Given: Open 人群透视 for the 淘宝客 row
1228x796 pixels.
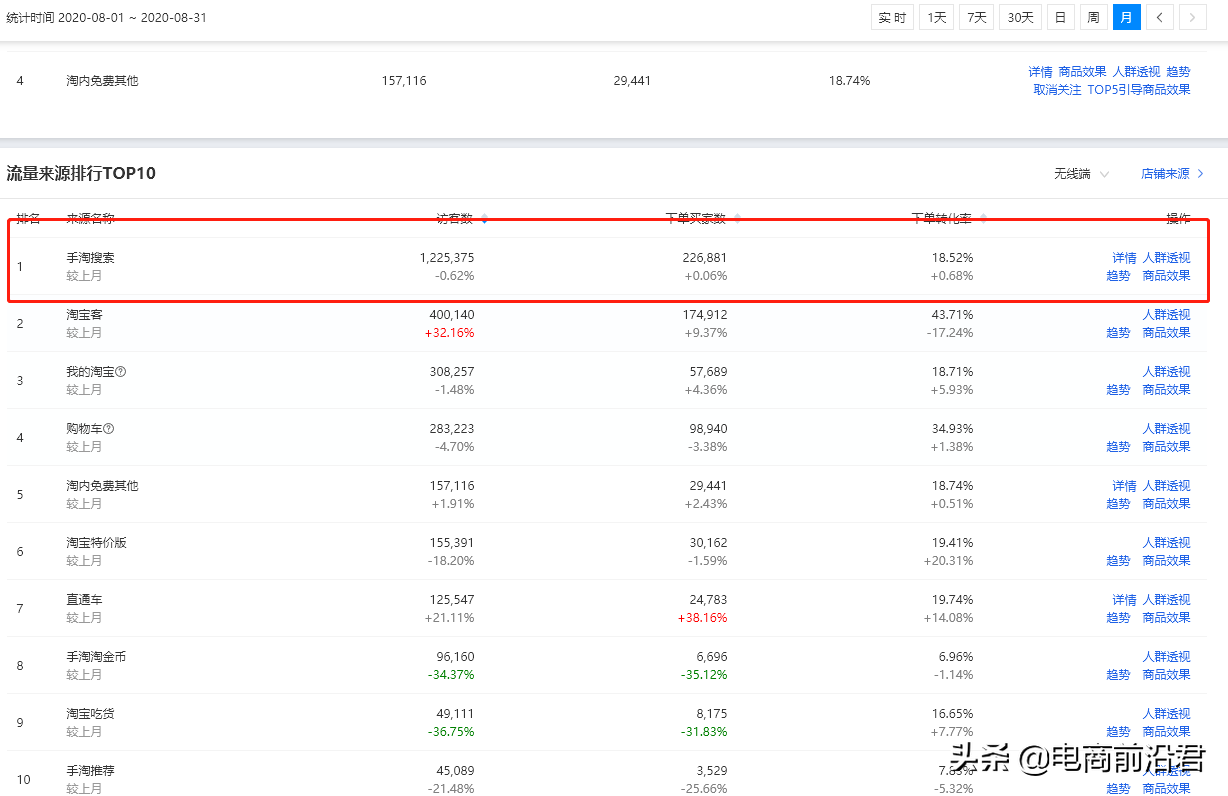Looking at the screenshot, I should point(1166,315).
